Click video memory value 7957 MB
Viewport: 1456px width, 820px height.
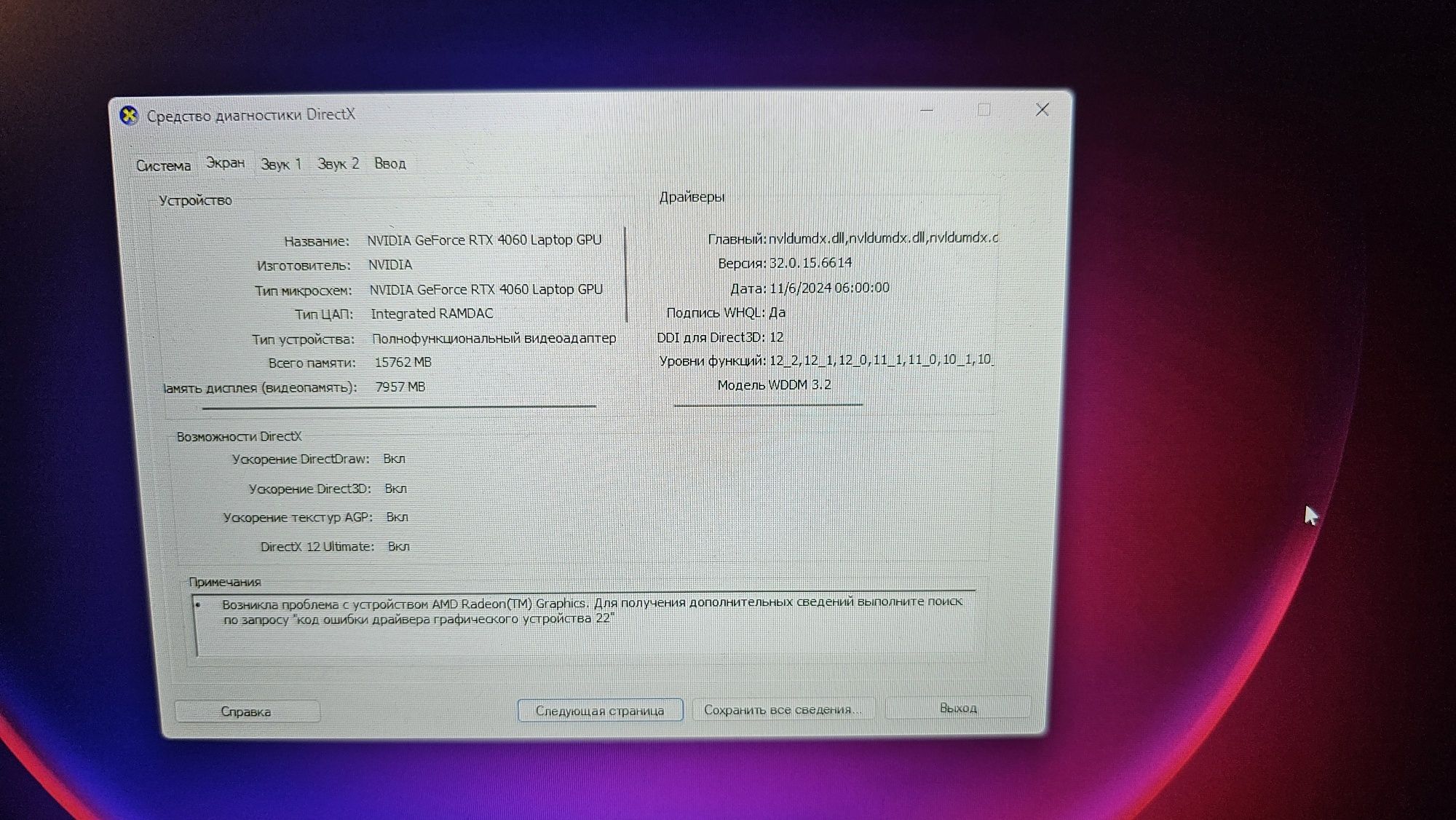(x=400, y=387)
